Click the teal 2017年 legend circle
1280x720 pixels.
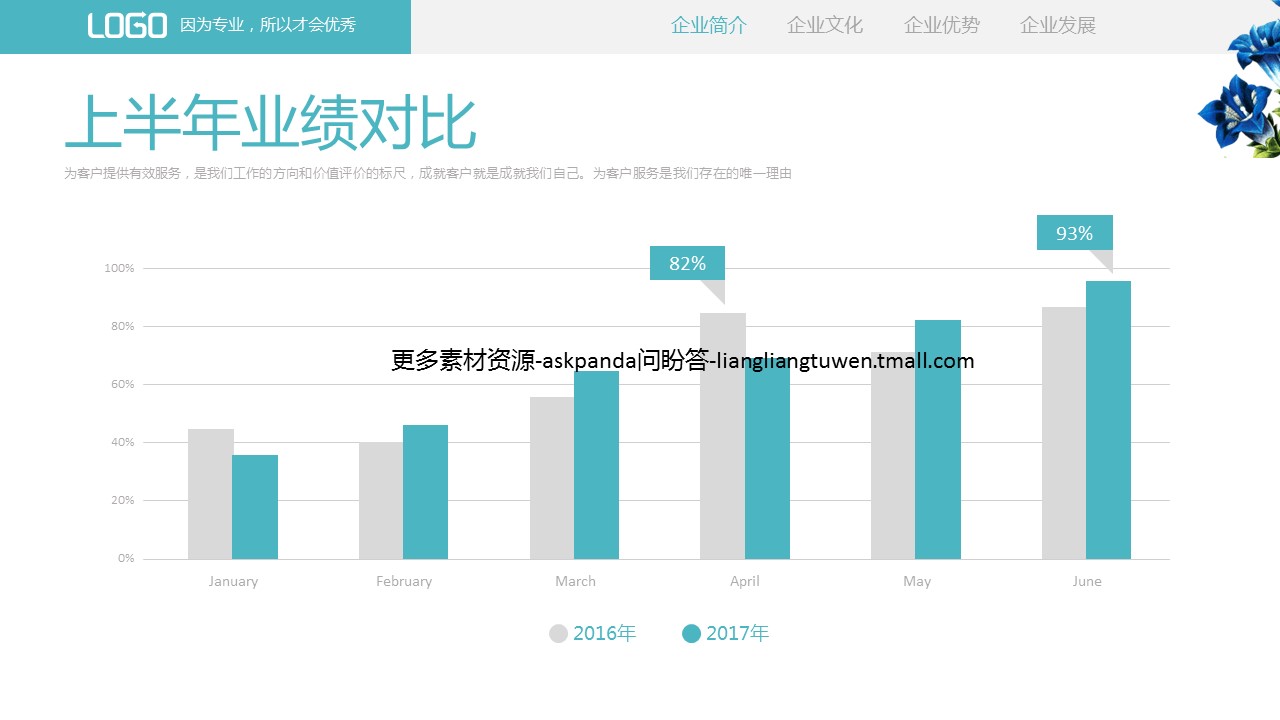691,633
